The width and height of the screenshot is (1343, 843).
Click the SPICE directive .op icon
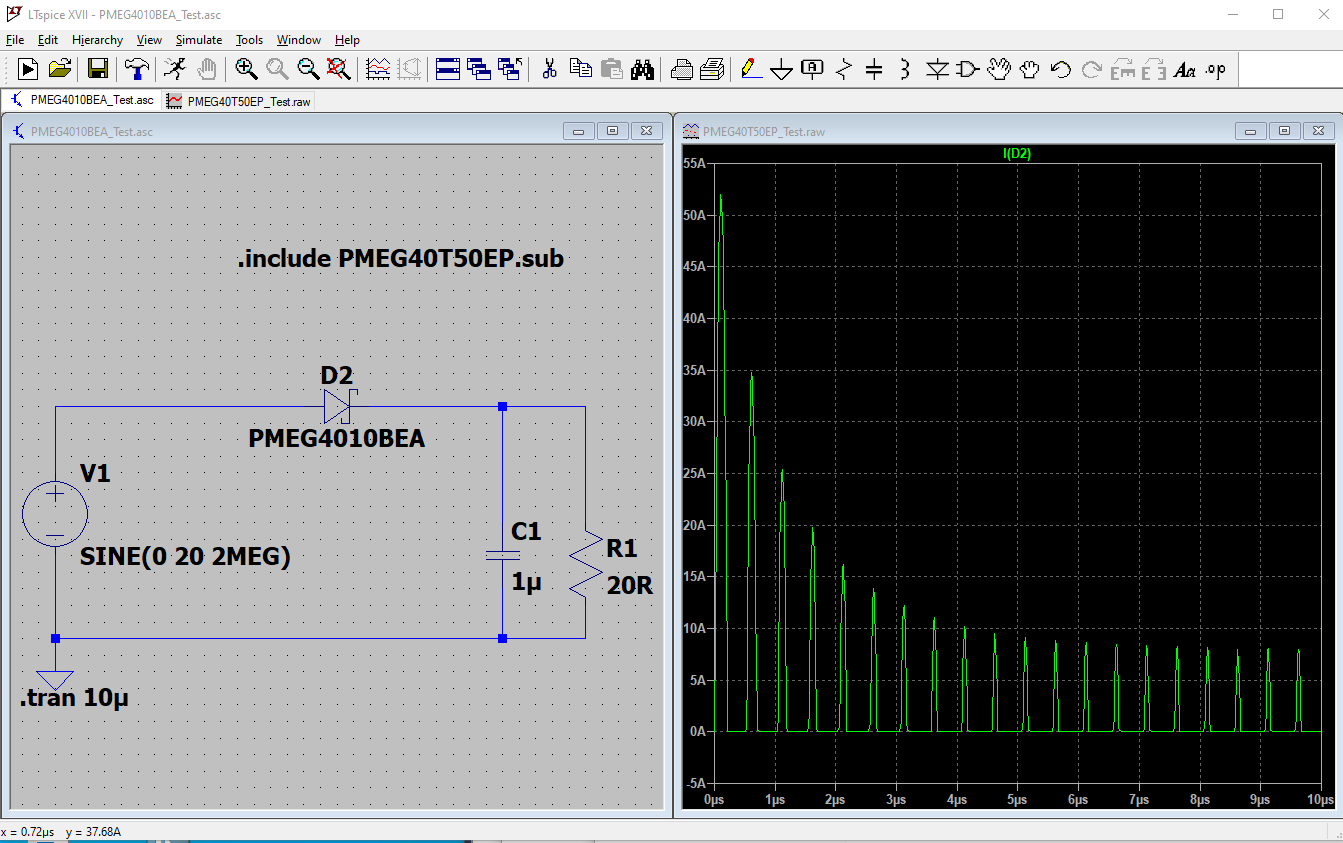click(x=1215, y=69)
